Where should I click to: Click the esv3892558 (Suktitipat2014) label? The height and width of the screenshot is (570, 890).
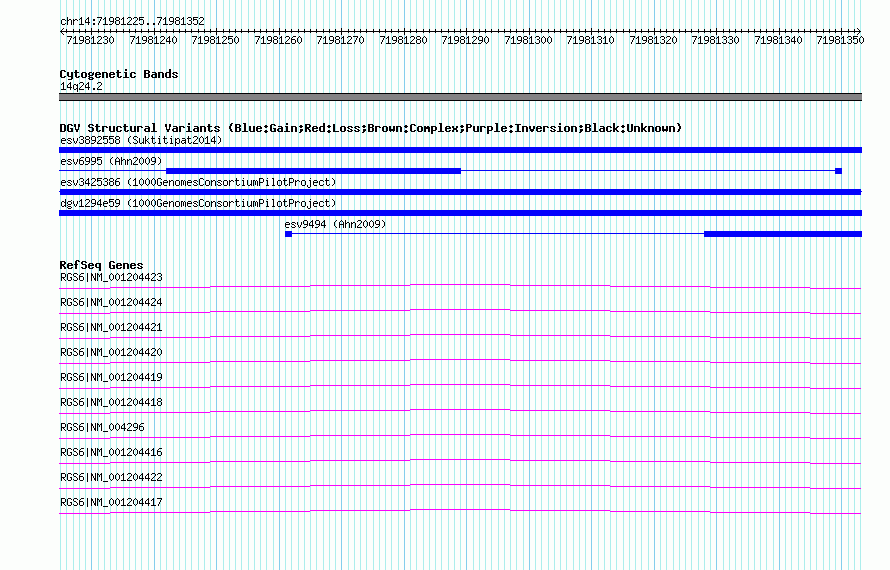(x=141, y=140)
